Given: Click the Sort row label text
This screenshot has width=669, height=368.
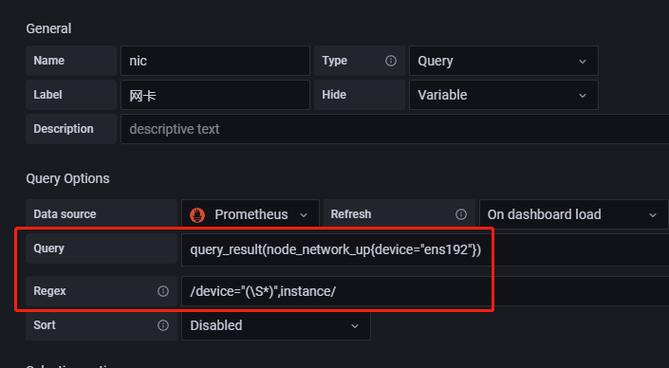Looking at the screenshot, I should tap(44, 325).
